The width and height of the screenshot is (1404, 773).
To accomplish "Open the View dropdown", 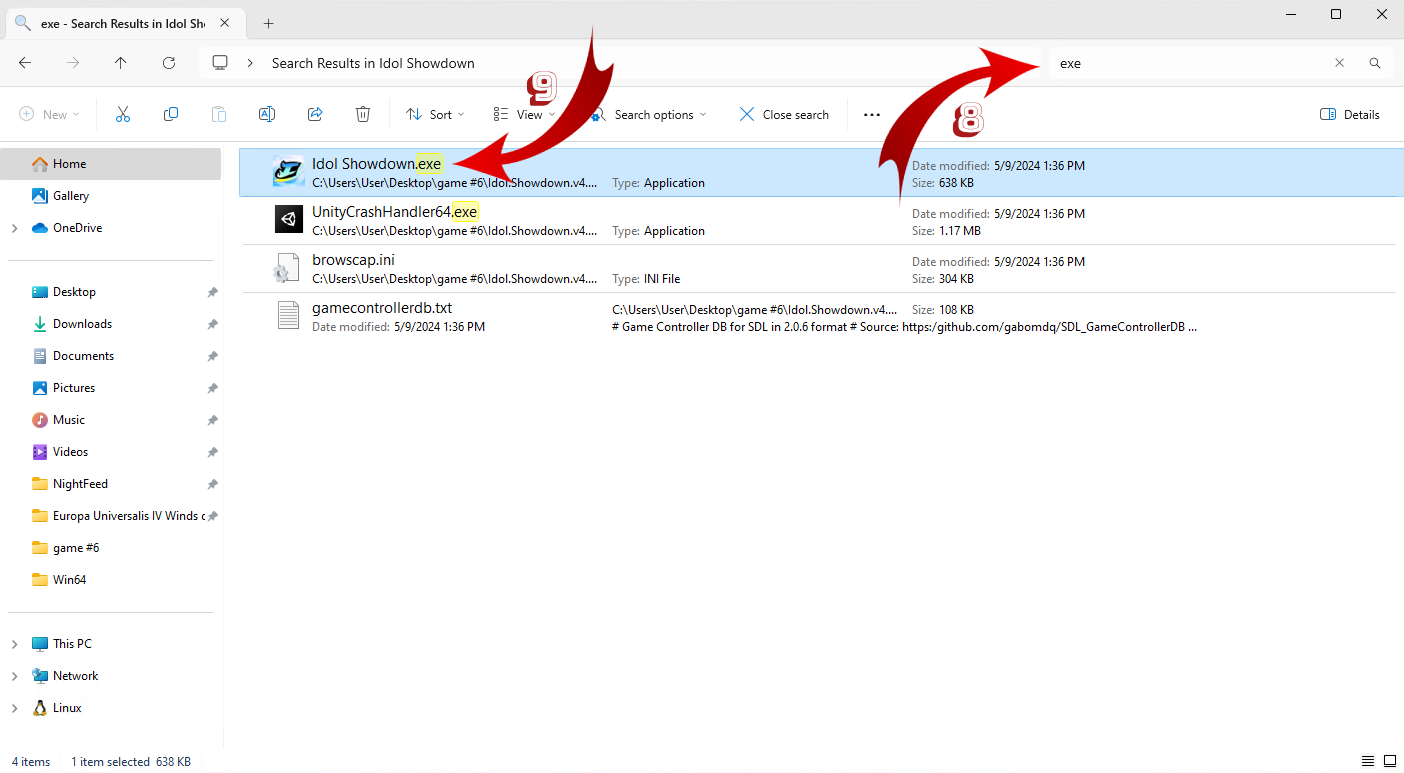I will click(524, 115).
